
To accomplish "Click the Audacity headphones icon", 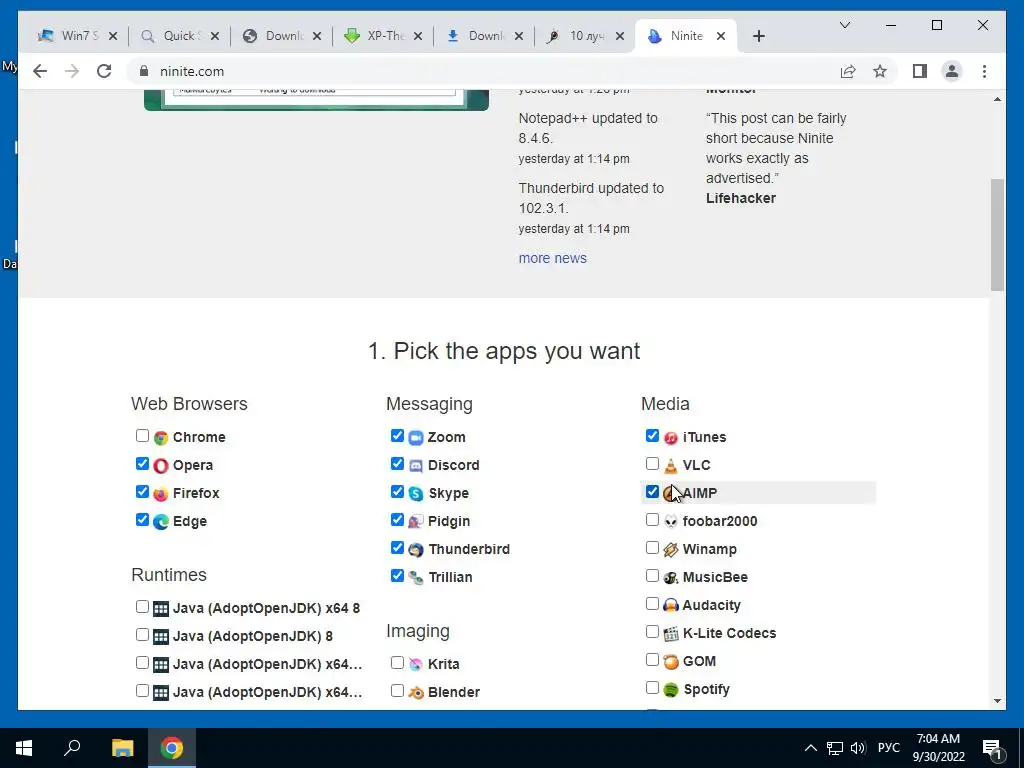I will (x=671, y=605).
